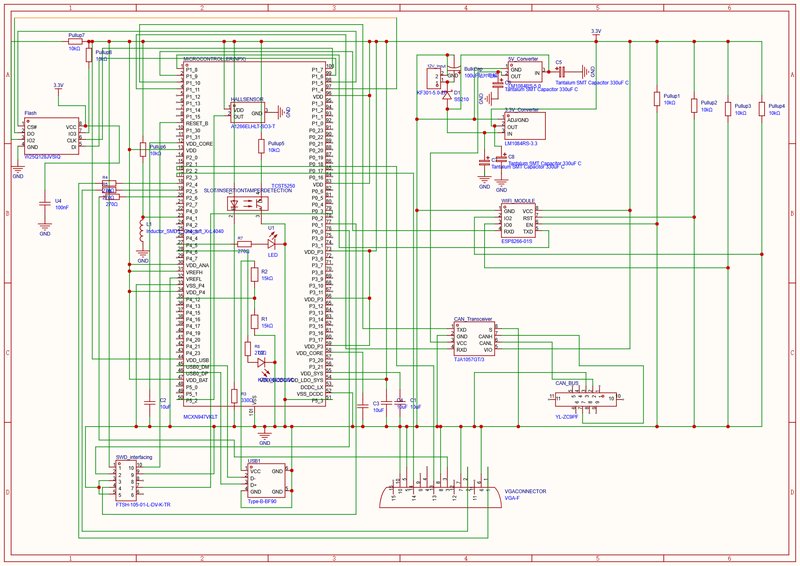Click the VREFH pin name
Image resolution: width=800 pixels, height=566 pixels.
pyautogui.click(x=194, y=273)
